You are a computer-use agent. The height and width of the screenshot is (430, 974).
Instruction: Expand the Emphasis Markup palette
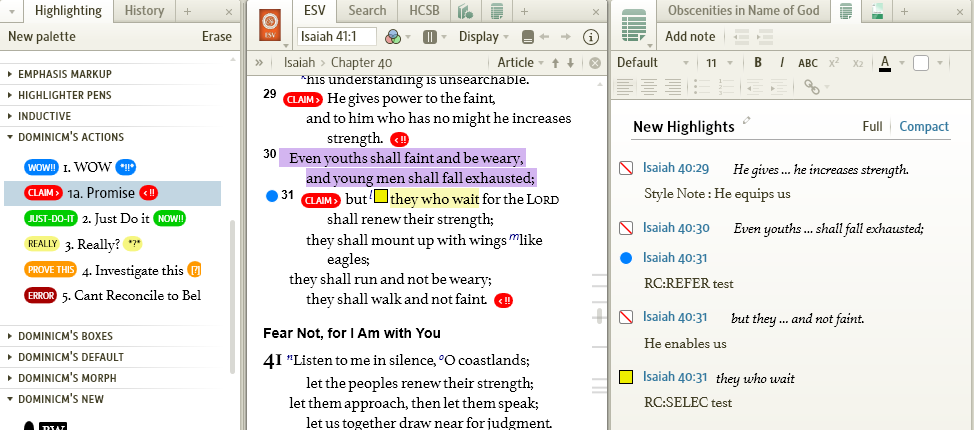[65, 74]
